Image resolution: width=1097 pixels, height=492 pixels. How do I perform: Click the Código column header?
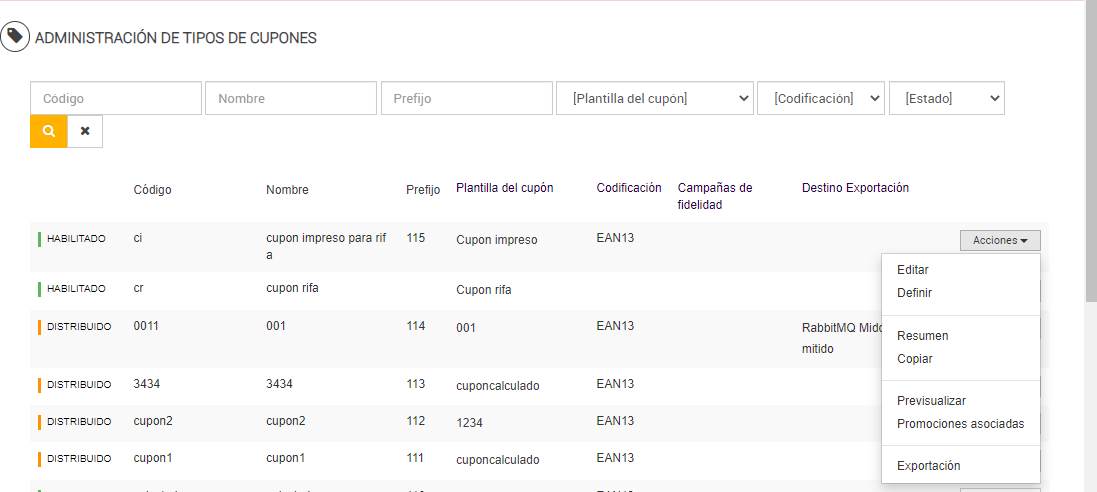(152, 190)
